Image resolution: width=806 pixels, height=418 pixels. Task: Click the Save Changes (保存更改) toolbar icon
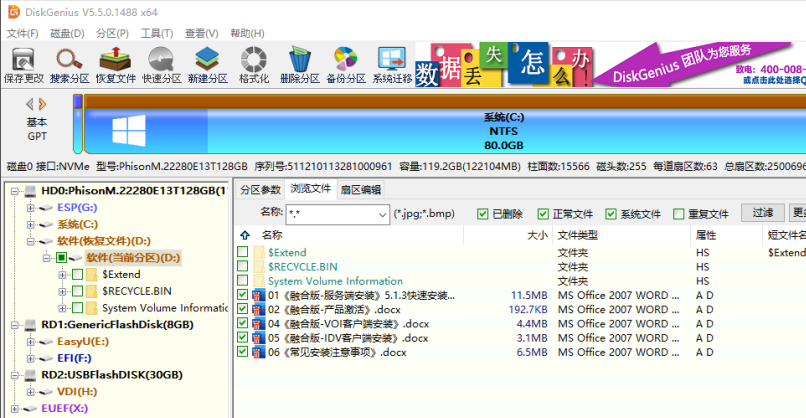tap(24, 65)
